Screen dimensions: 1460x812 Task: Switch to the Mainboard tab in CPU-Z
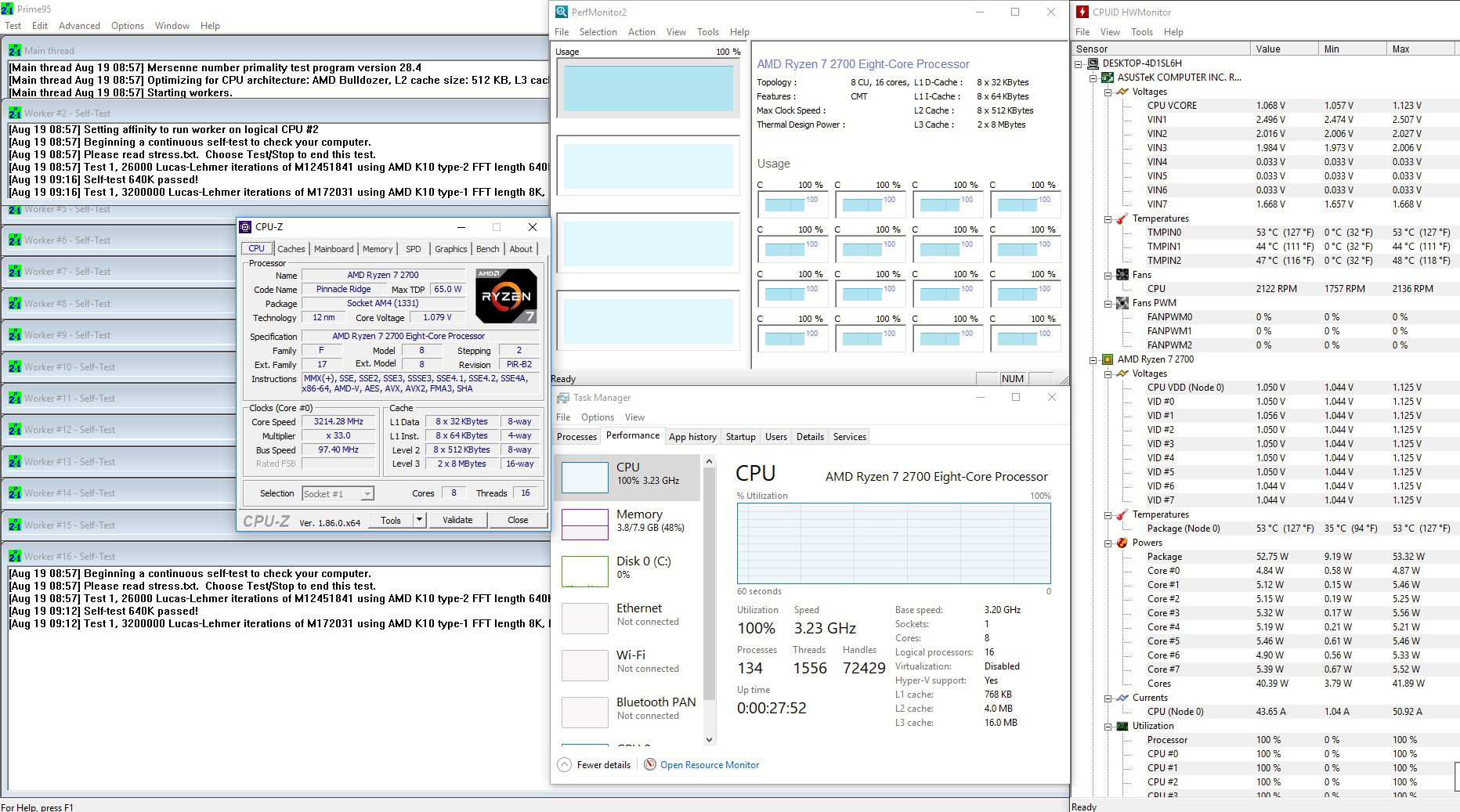pos(334,249)
